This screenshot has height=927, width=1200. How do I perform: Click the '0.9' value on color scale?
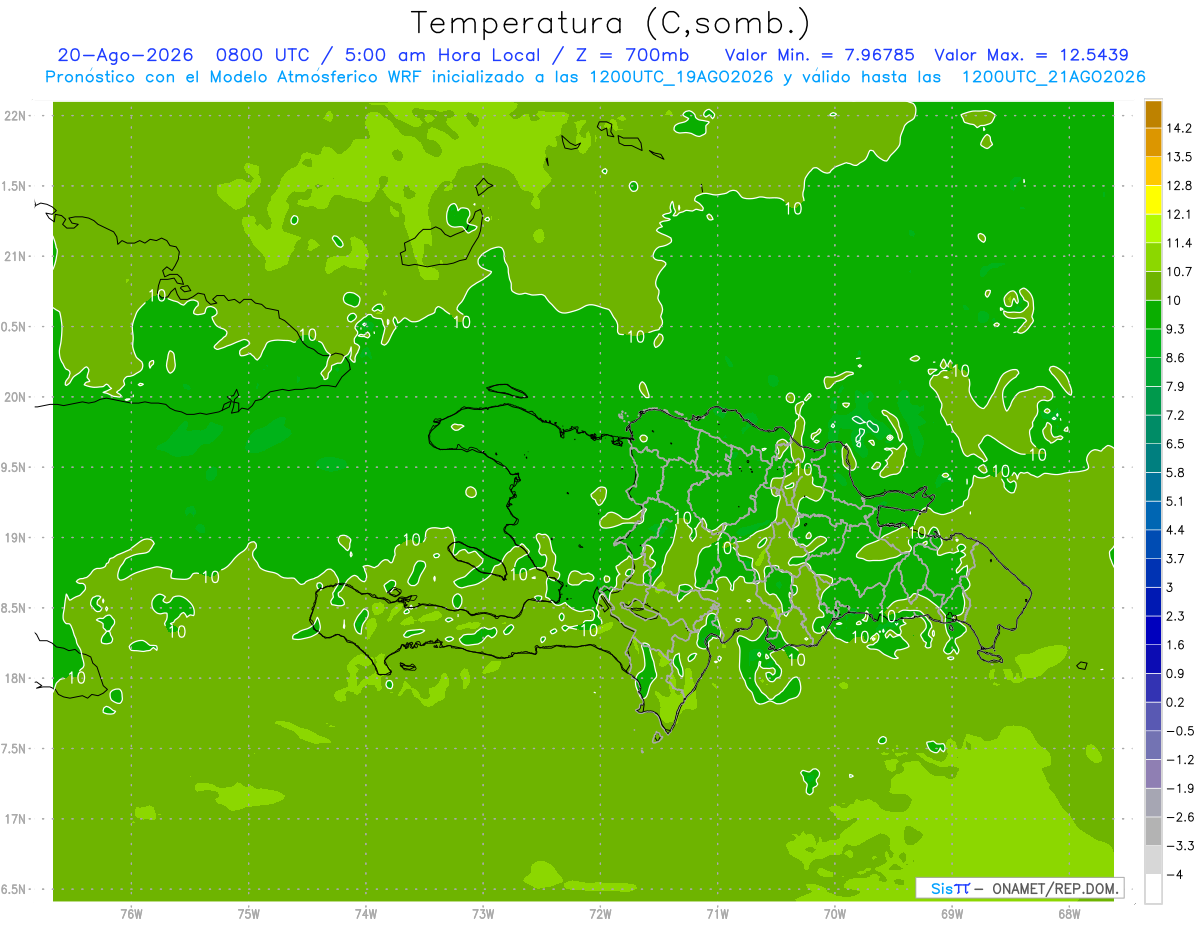[x=1176, y=674]
